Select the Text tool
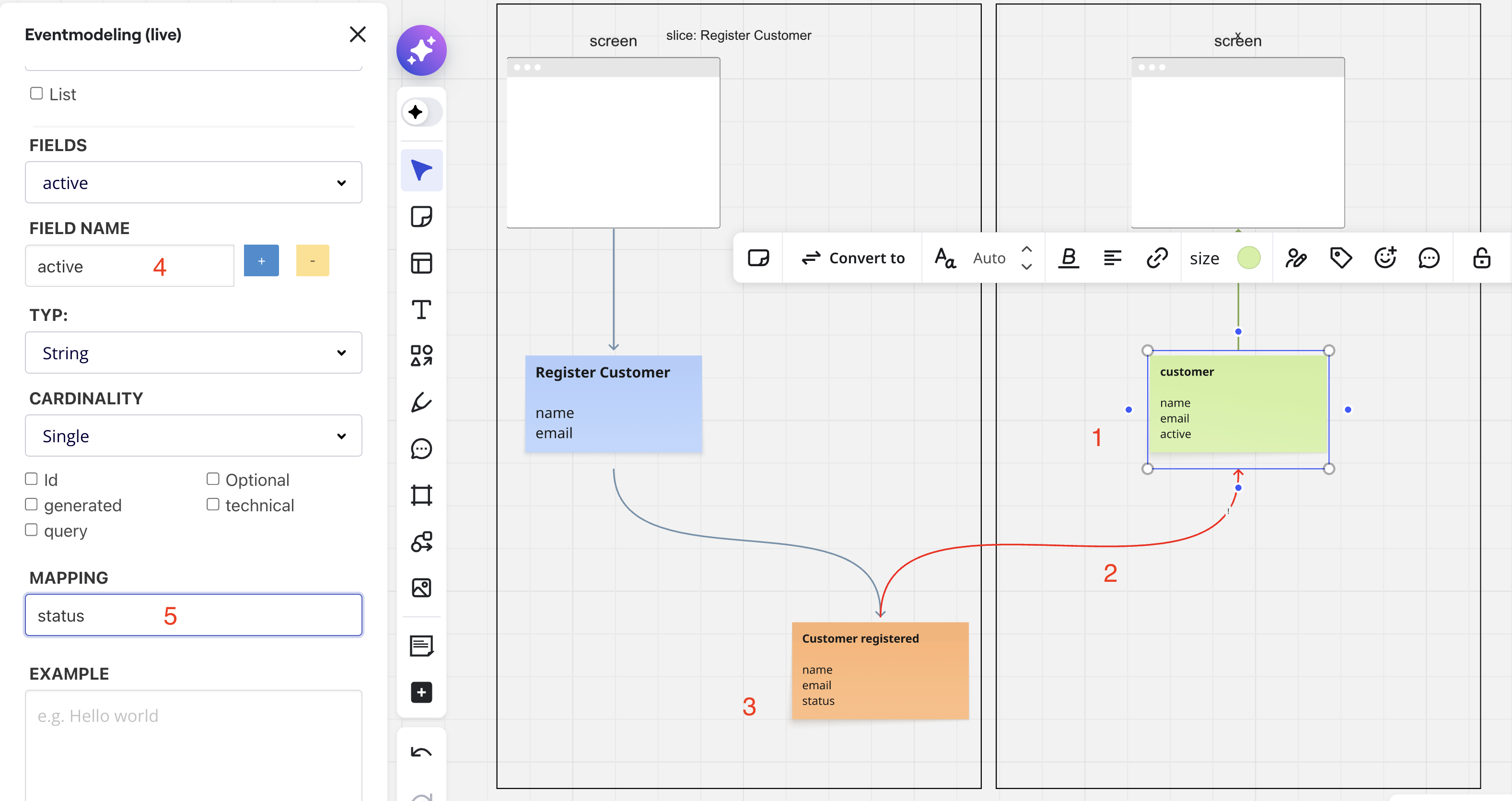 (x=421, y=309)
